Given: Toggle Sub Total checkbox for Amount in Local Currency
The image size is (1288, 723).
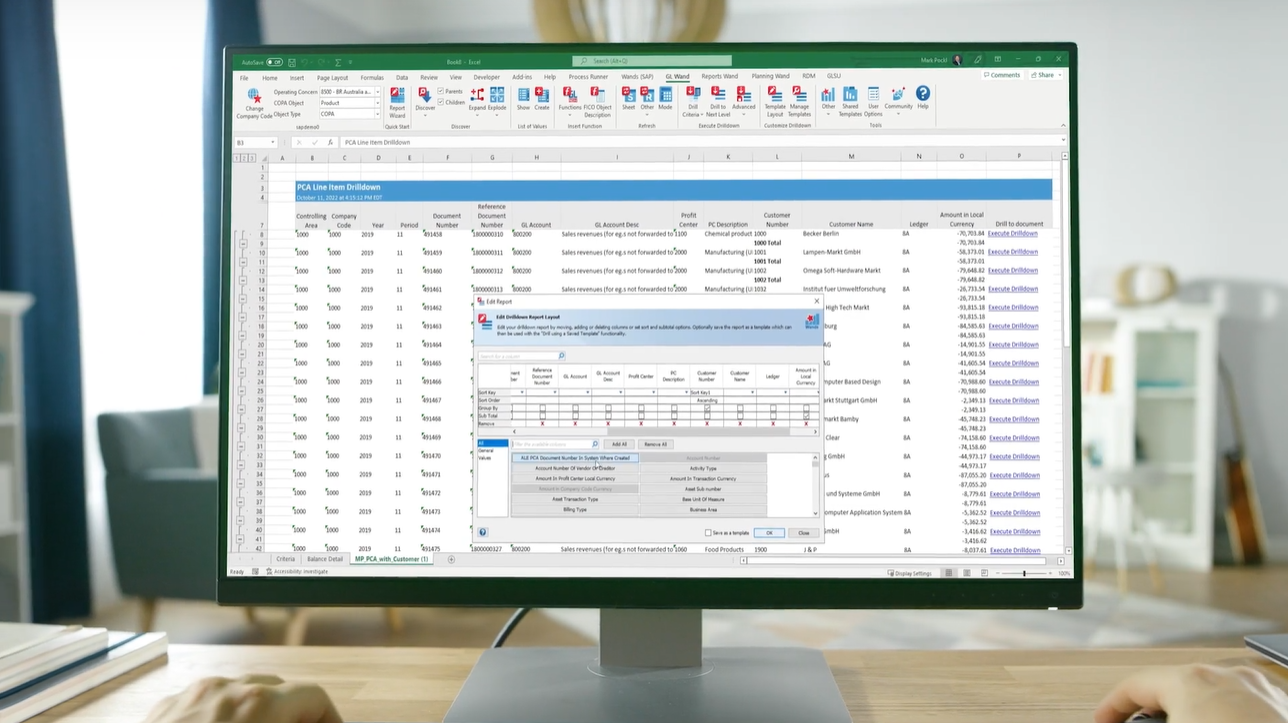Looking at the screenshot, I should click(x=806, y=415).
